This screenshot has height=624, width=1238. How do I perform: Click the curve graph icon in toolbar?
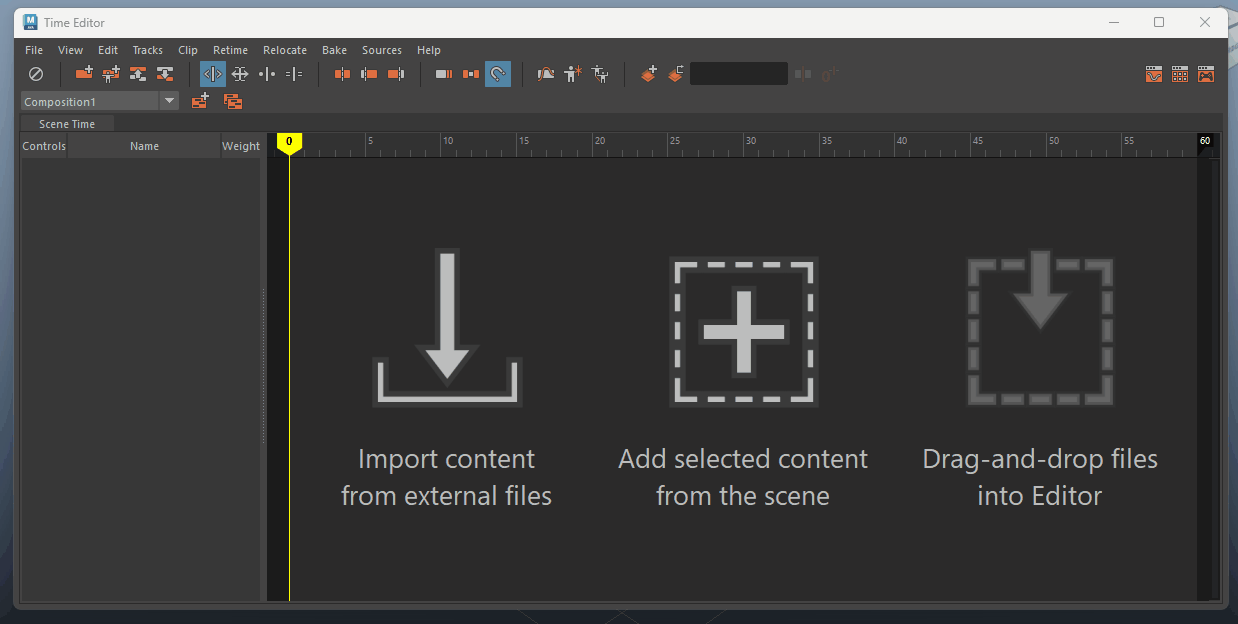click(545, 74)
